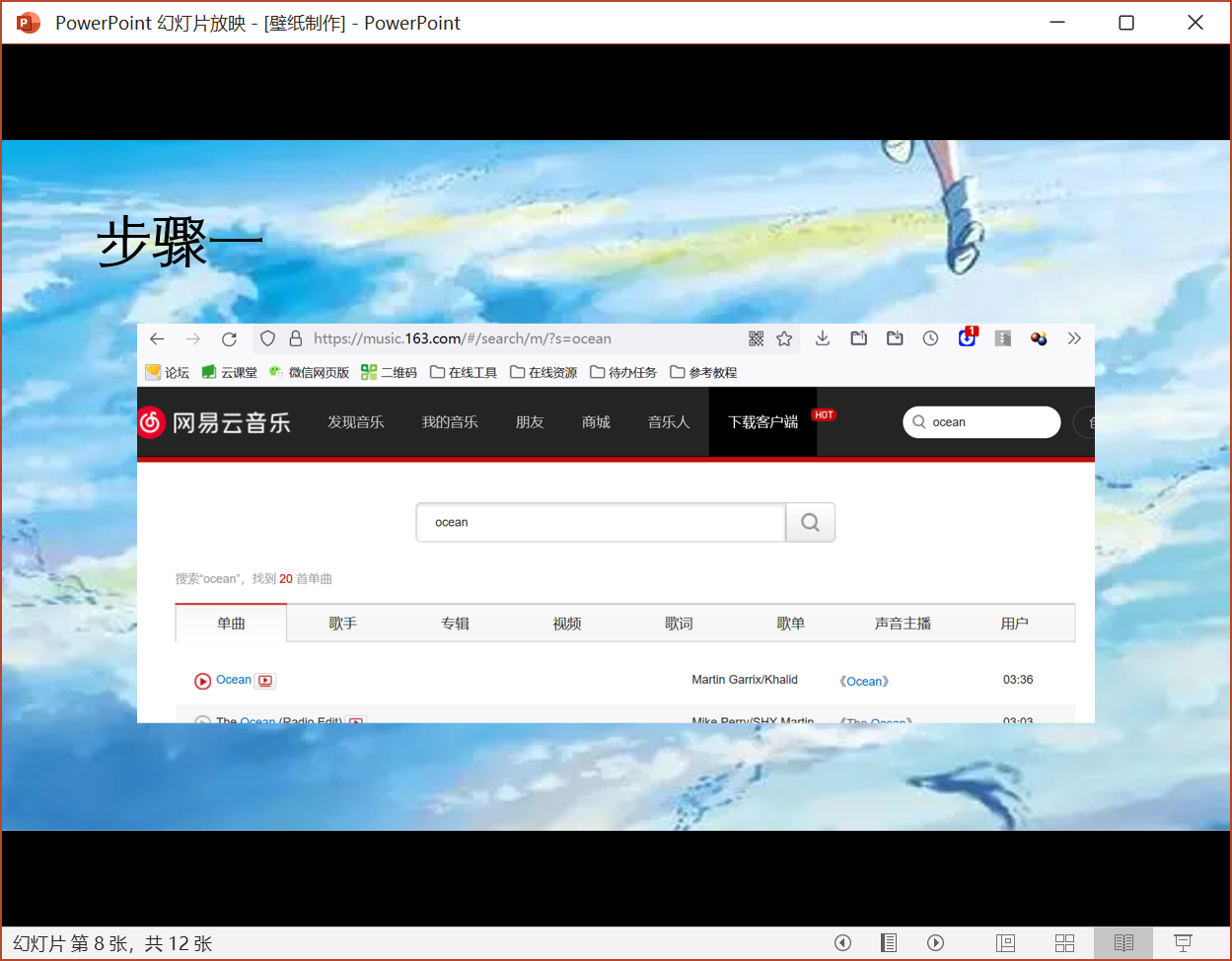Click 下载客户端 in the navigation bar
1232x961 pixels.
(x=762, y=422)
